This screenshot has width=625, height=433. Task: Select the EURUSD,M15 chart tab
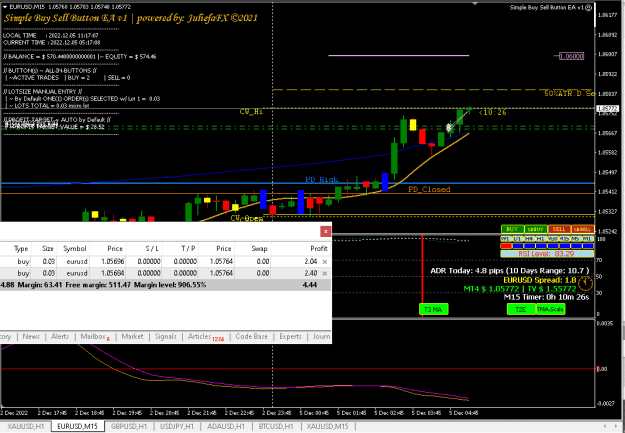[77, 426]
